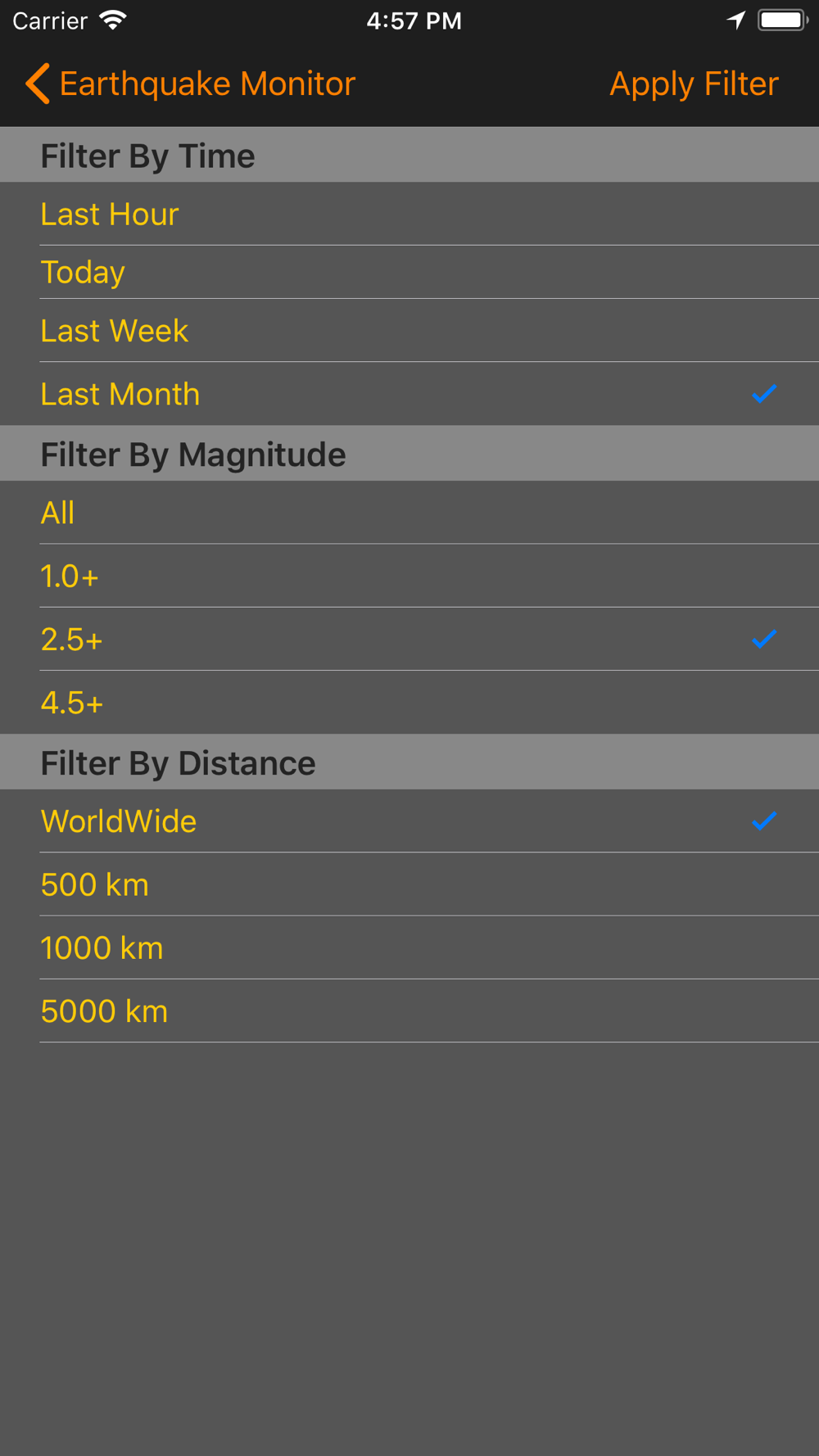Tap the checkmark beside 2.5+ magnitude
Screen dimensions: 819x1456
pyautogui.click(x=764, y=640)
